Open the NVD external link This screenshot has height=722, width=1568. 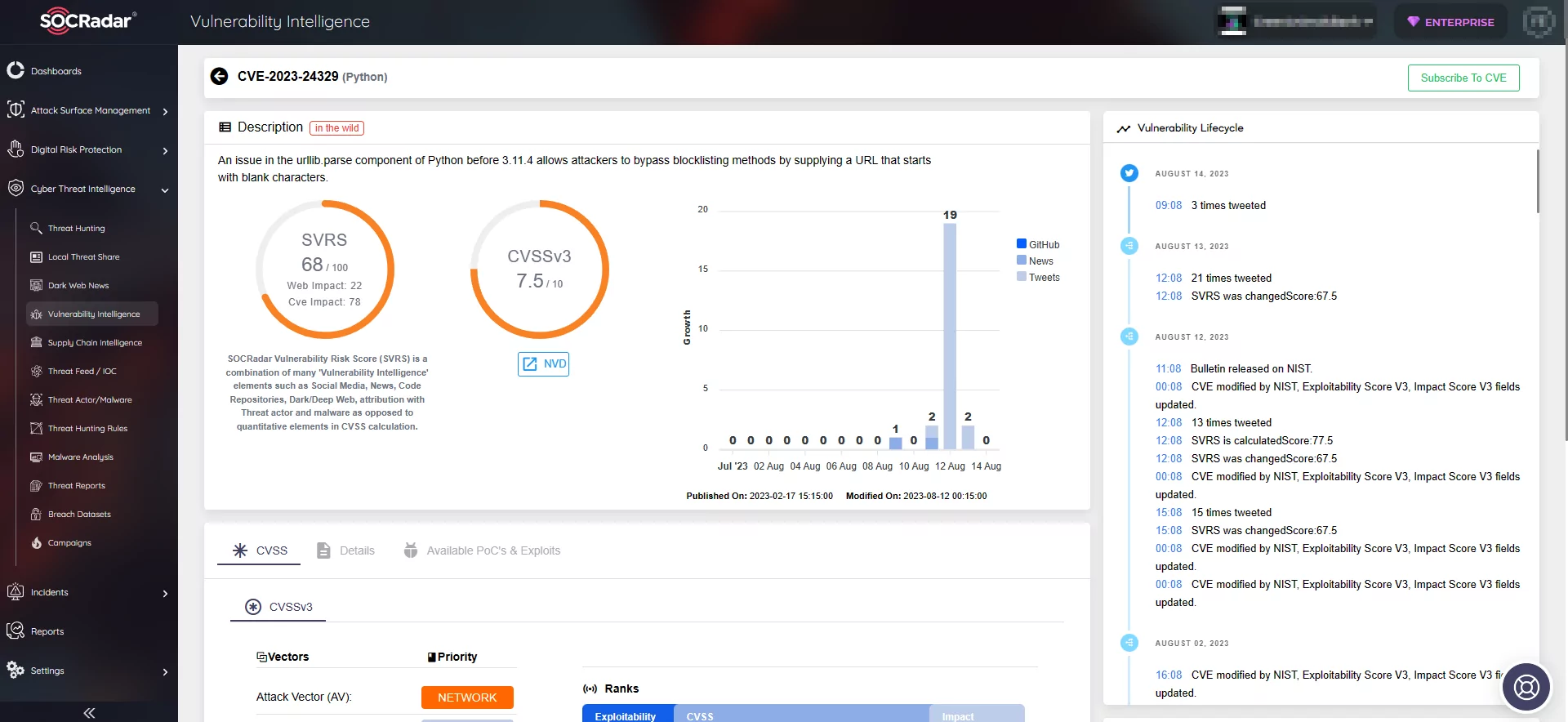click(x=544, y=363)
